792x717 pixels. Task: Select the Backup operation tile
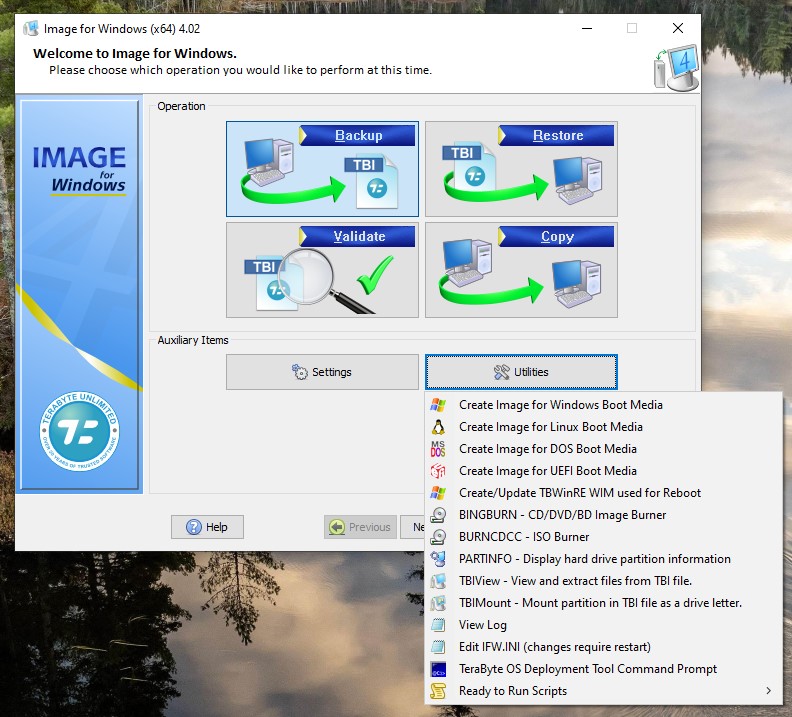(322, 169)
